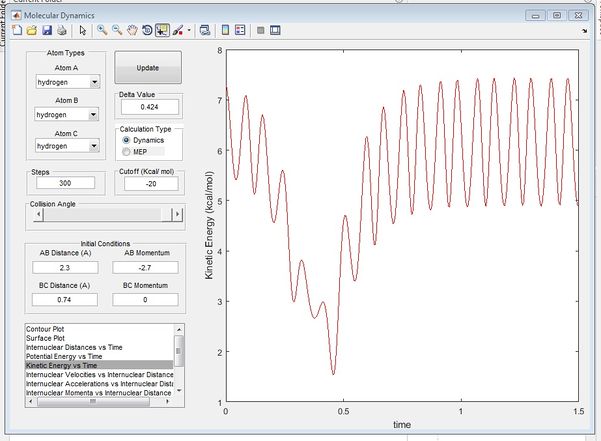Select the MEP calculation type
The image size is (601, 441).
tap(126, 152)
